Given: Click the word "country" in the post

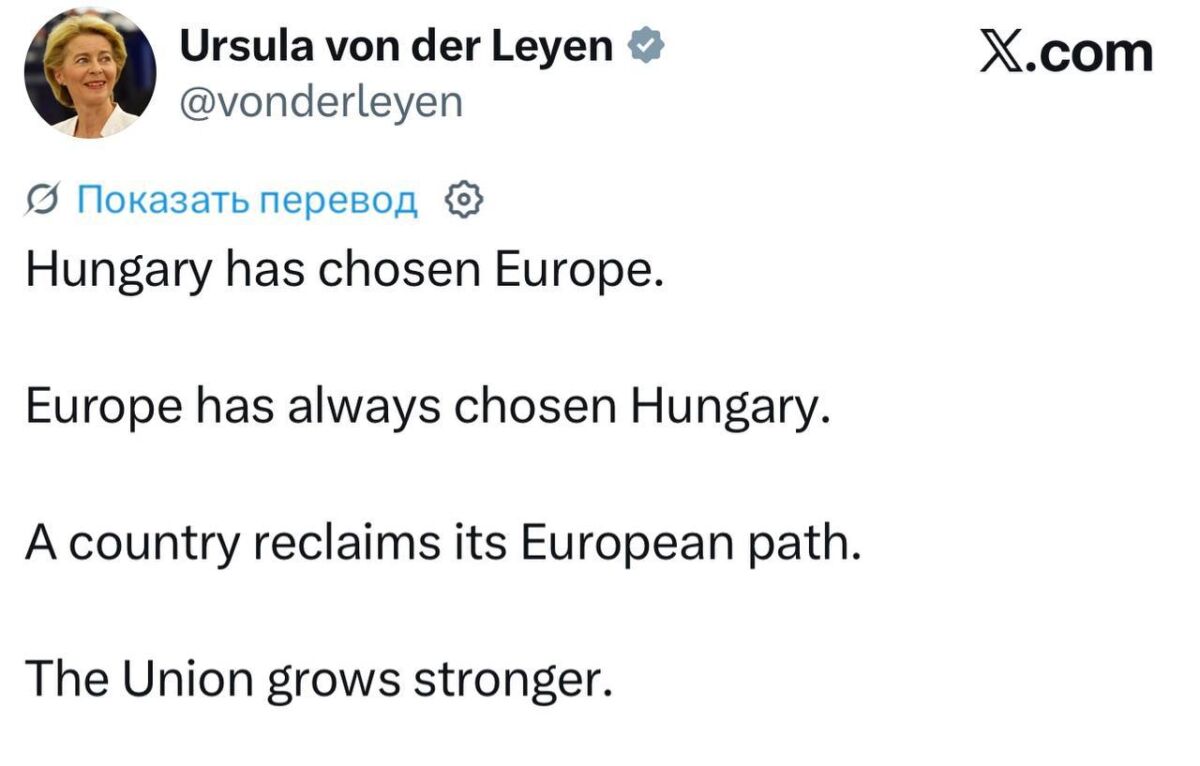Looking at the screenshot, I should (x=164, y=545).
